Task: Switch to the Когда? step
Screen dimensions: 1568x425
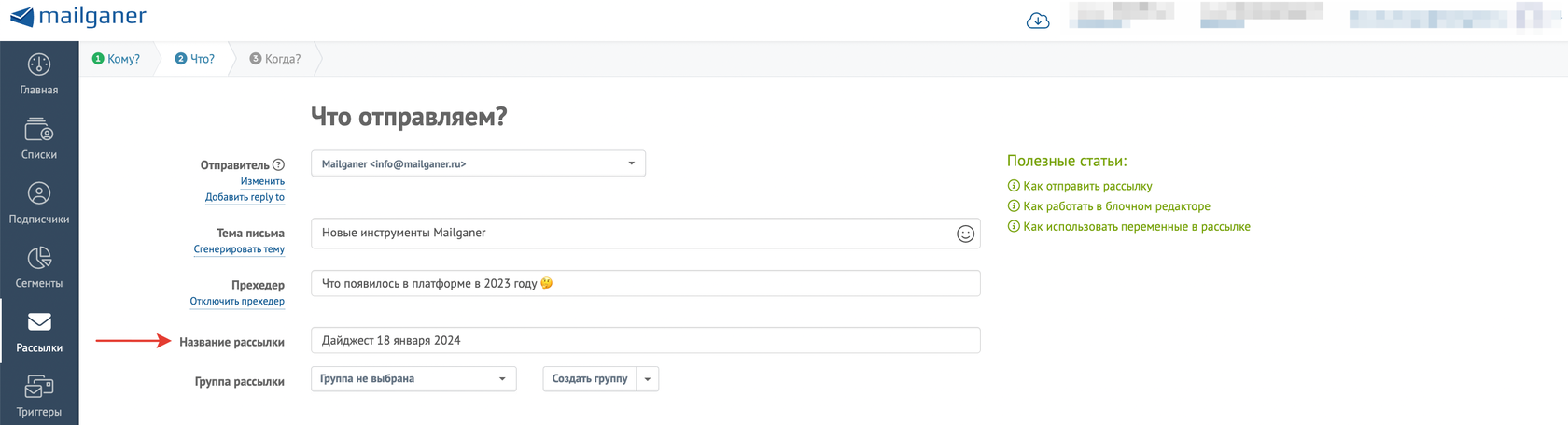Action: pyautogui.click(x=275, y=59)
